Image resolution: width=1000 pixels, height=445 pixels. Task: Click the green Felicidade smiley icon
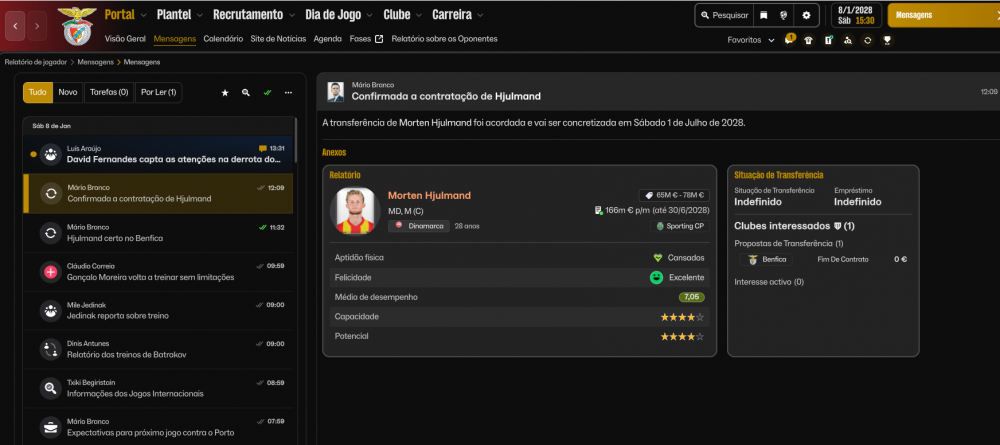click(x=656, y=277)
